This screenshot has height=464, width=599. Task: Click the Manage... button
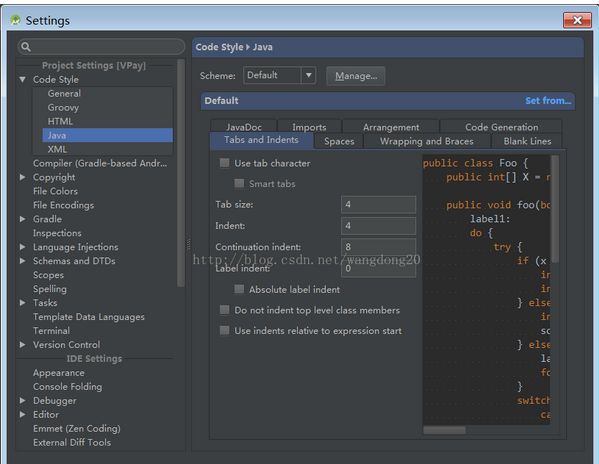pyautogui.click(x=356, y=76)
